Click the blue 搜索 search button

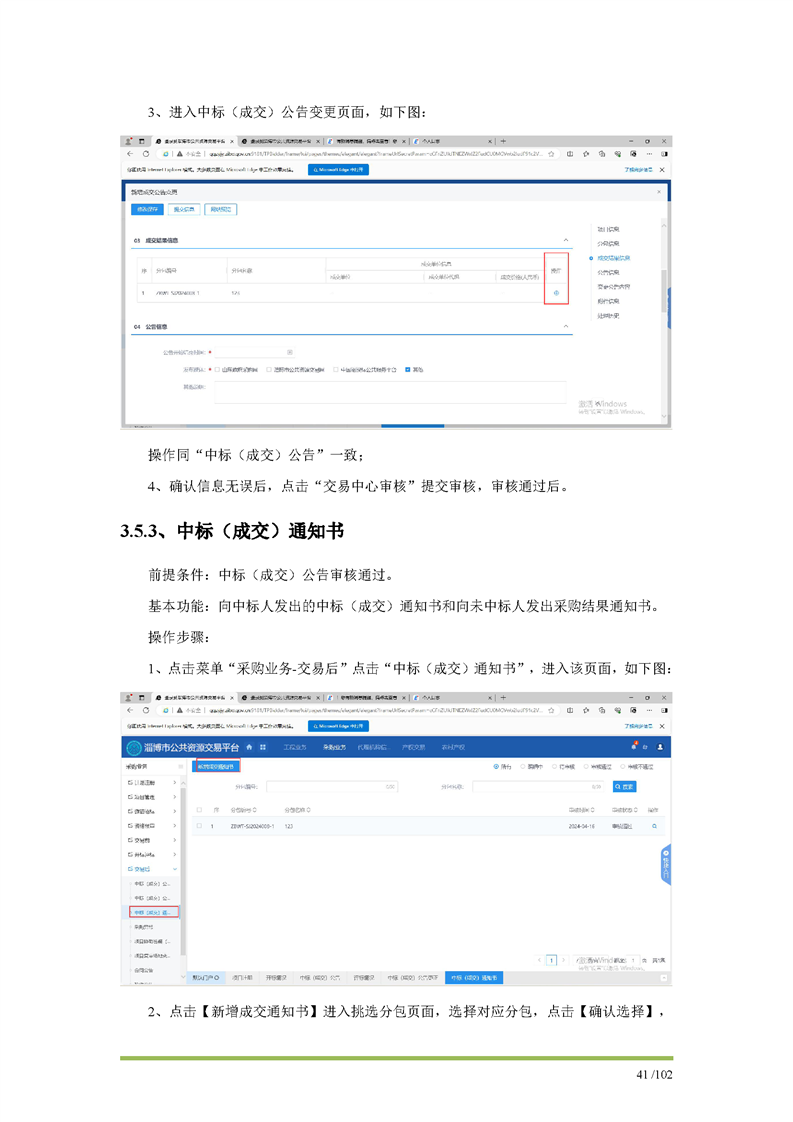point(624,787)
